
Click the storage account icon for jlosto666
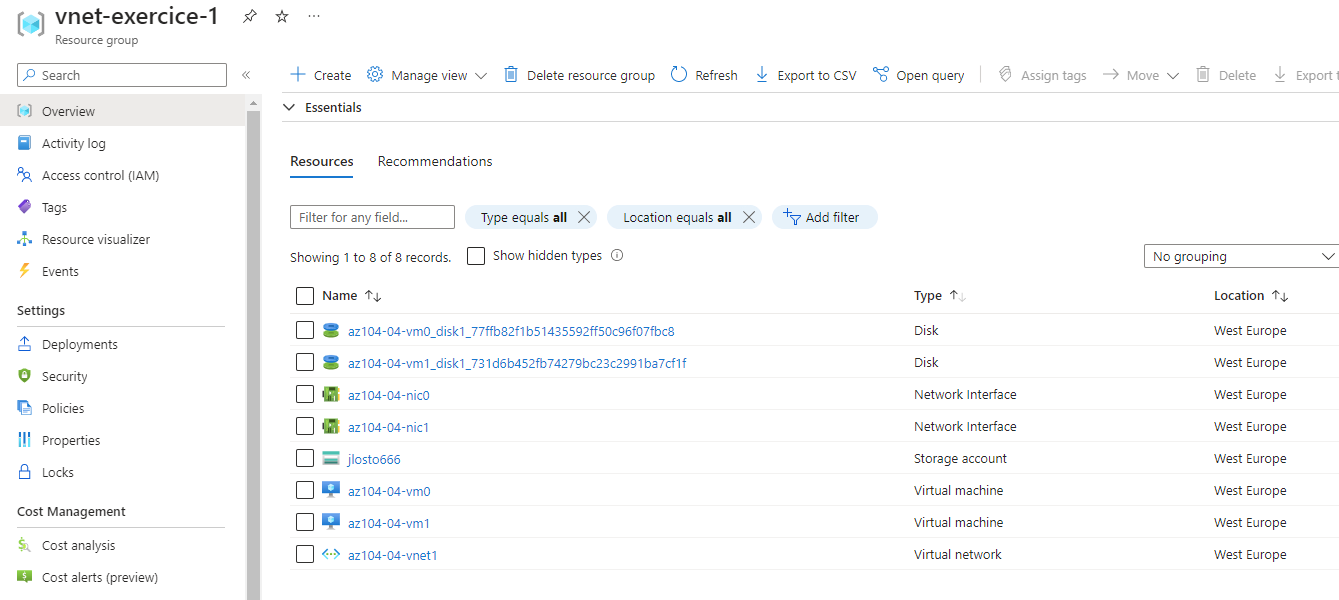(331, 458)
